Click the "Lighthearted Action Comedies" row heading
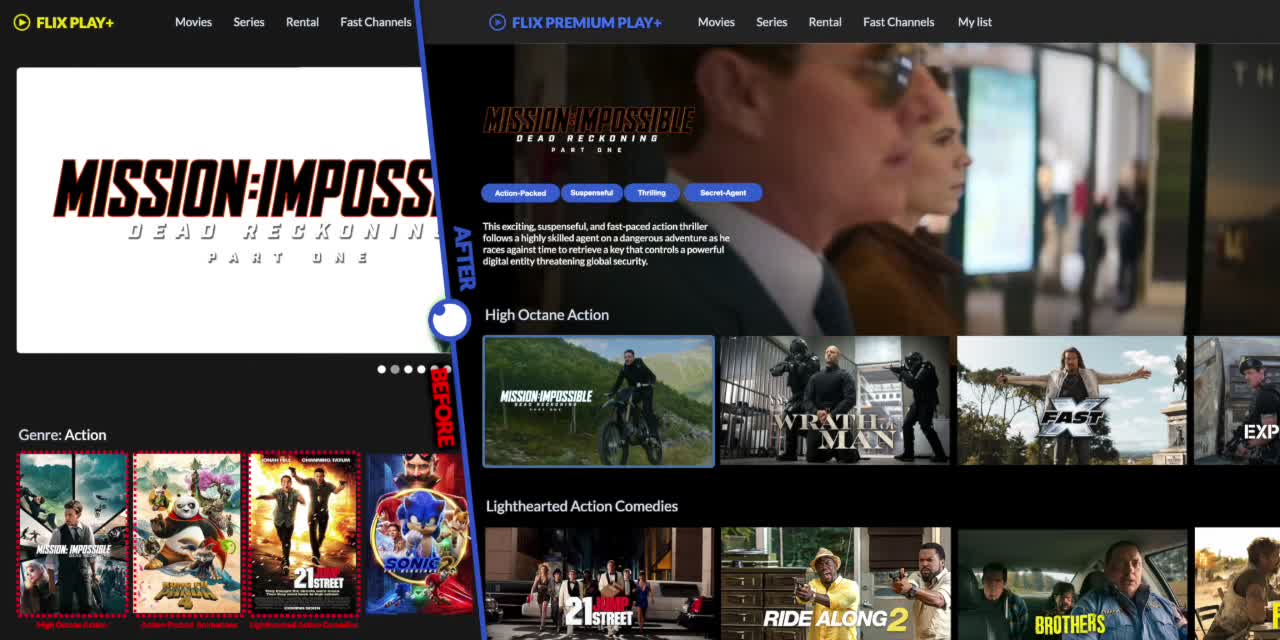This screenshot has width=1280, height=640. 582,506
